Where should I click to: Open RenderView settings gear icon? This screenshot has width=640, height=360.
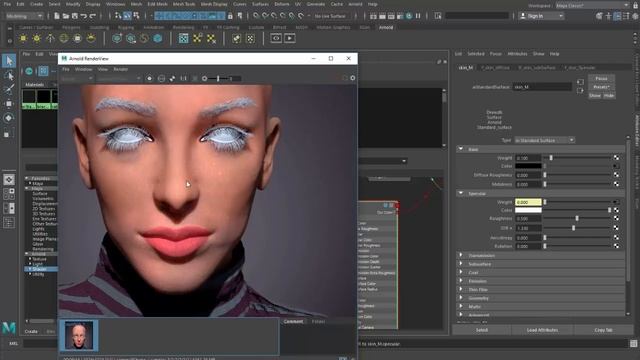[x=353, y=78]
